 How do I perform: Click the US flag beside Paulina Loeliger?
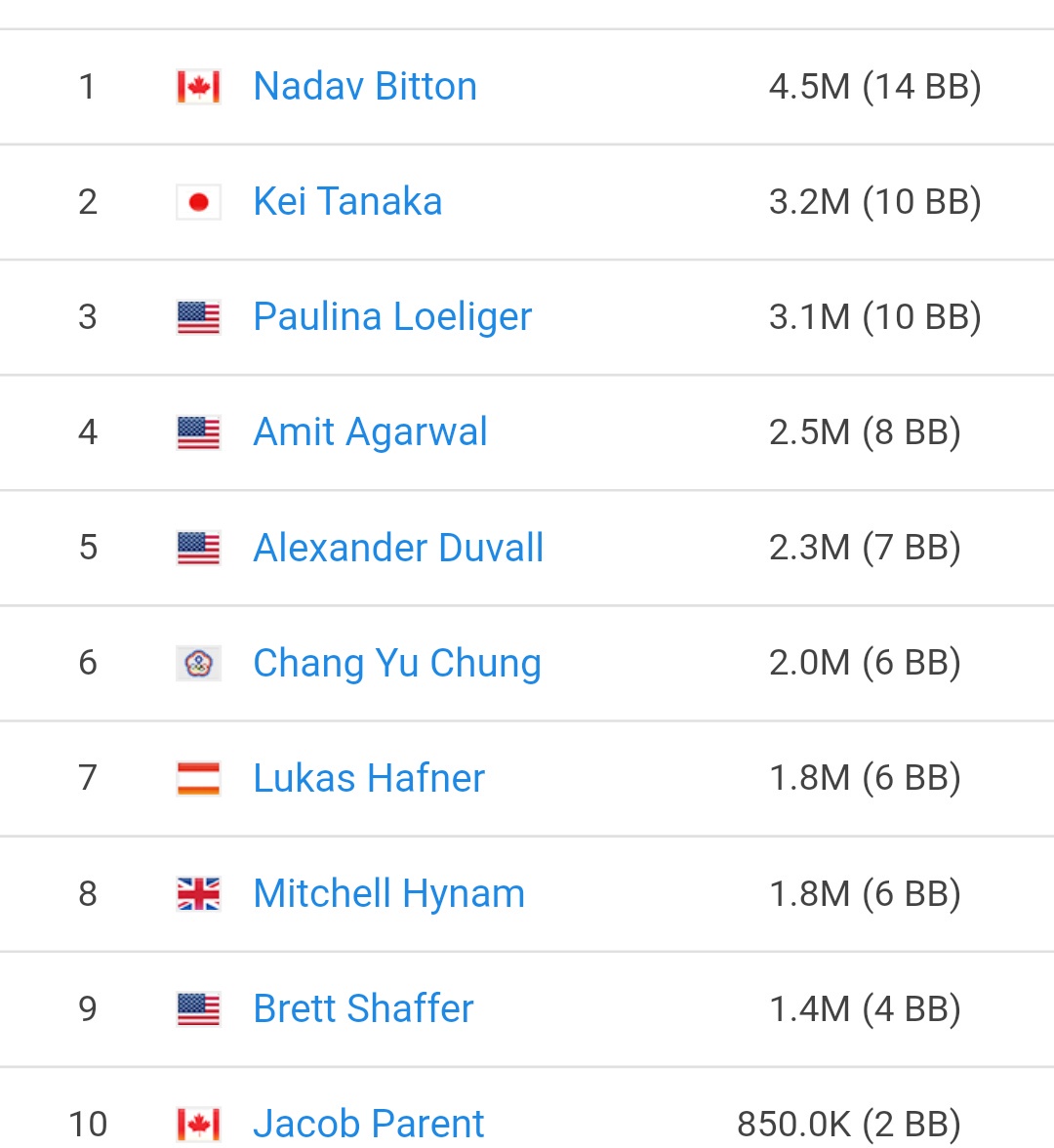198,317
